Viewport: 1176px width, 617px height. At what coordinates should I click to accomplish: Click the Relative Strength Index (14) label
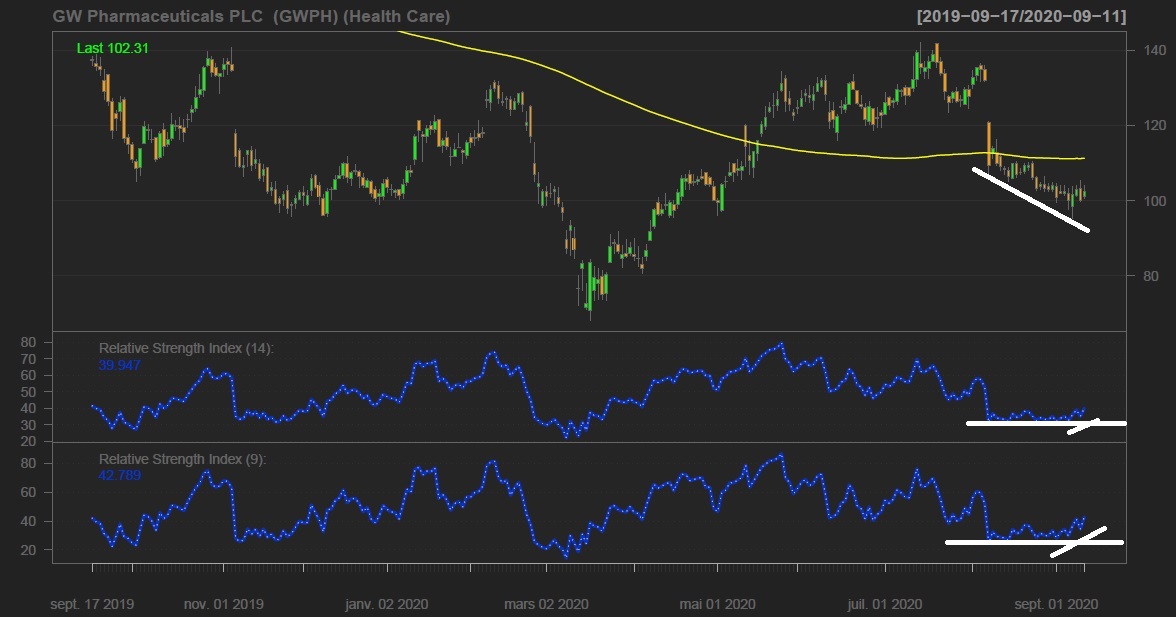pyautogui.click(x=186, y=348)
